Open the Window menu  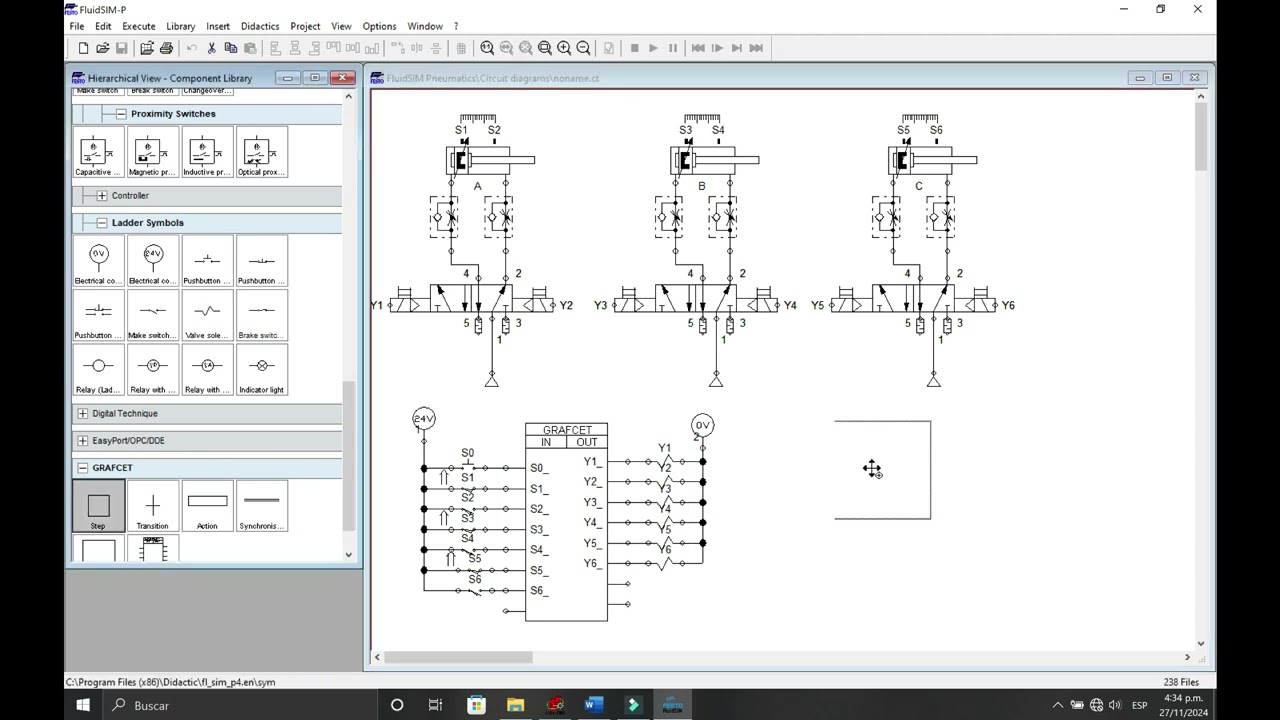coord(425,26)
